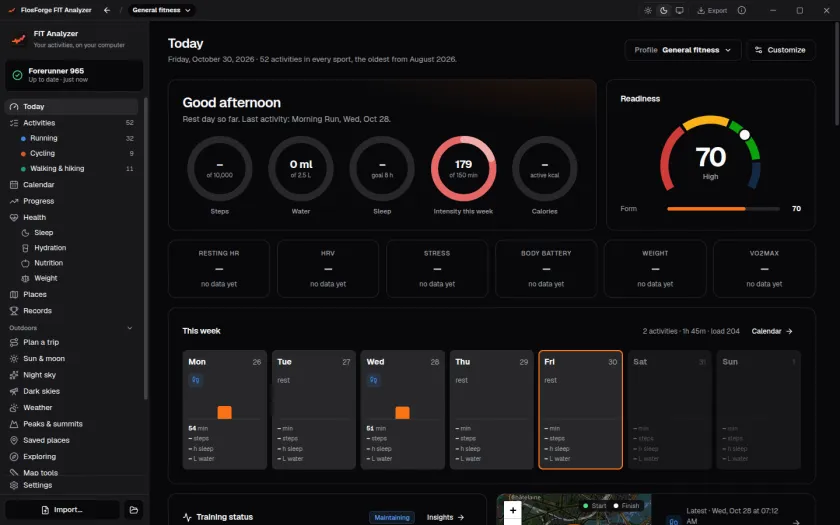Open Plan a trip

[x=71, y=342]
